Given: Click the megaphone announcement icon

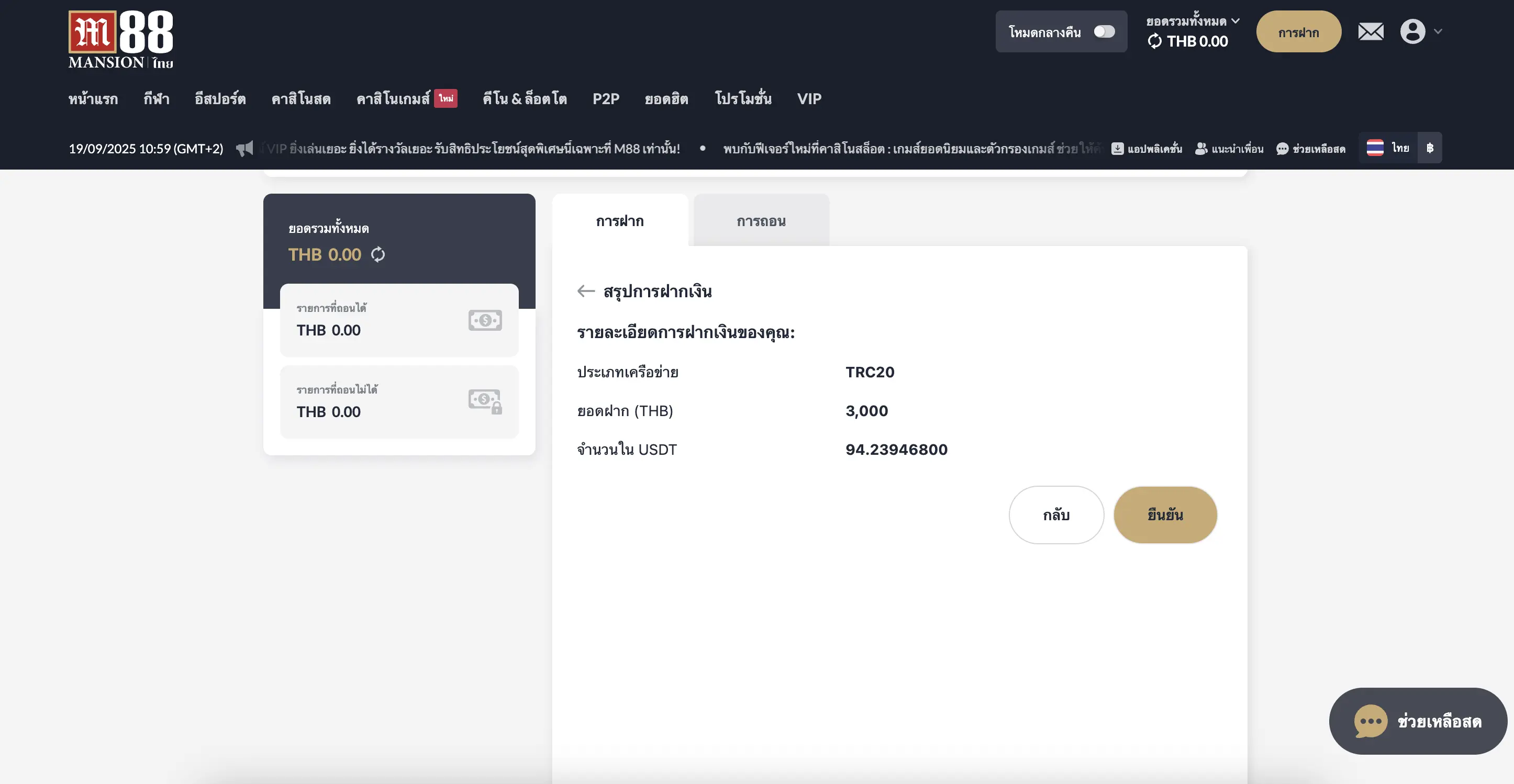Looking at the screenshot, I should 244,148.
